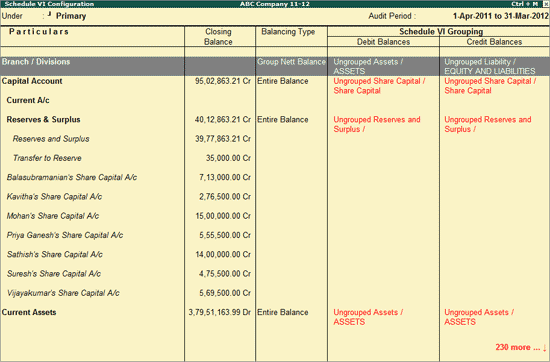
Task: Select Suresh's Share Capital A/c
Action: point(54,274)
